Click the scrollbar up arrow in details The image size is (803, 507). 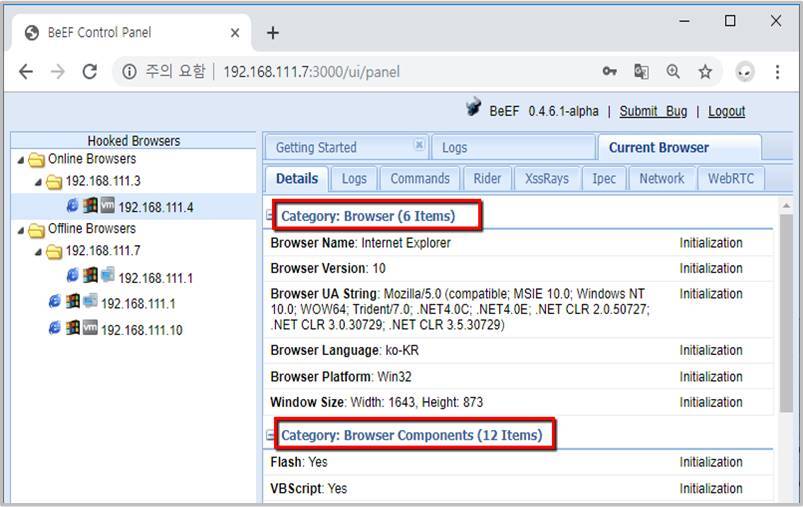coord(786,206)
